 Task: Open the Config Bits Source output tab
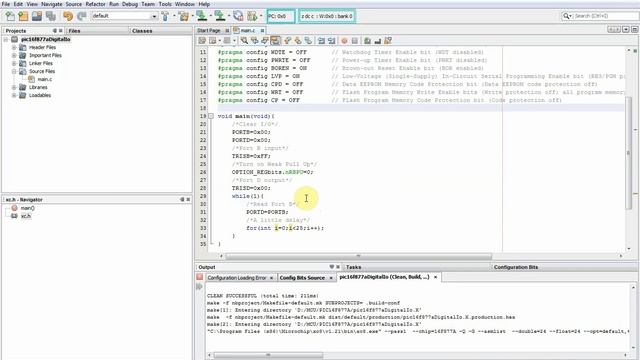pyautogui.click(x=302, y=278)
